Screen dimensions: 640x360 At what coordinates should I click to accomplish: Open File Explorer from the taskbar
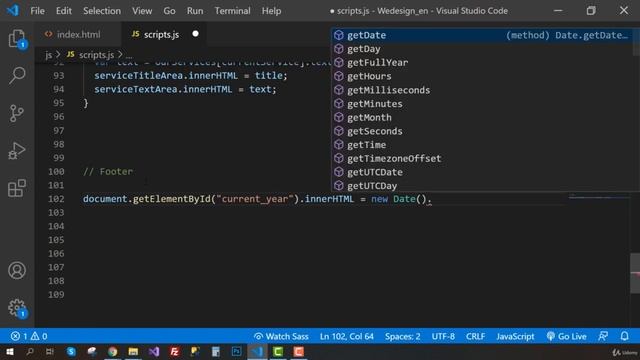pos(133,352)
